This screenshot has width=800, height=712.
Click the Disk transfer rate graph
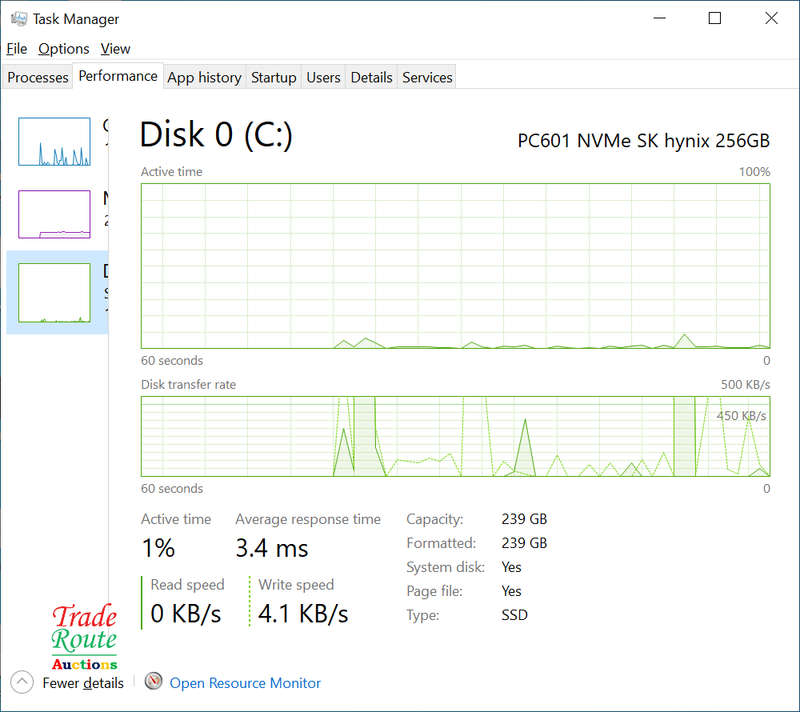point(455,436)
